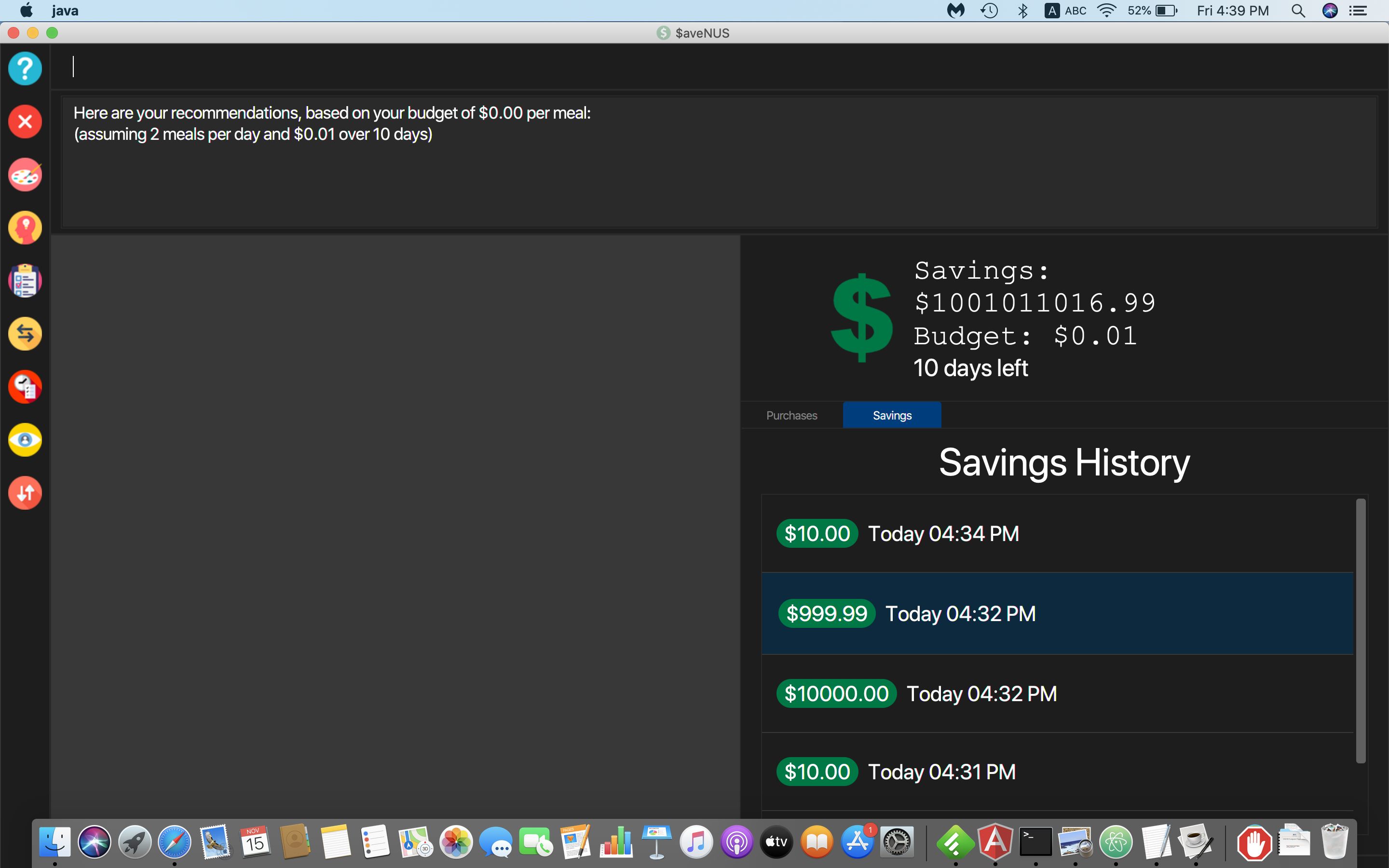
Task: Toggle the red circle icon in sidebar
Action: [x=25, y=122]
